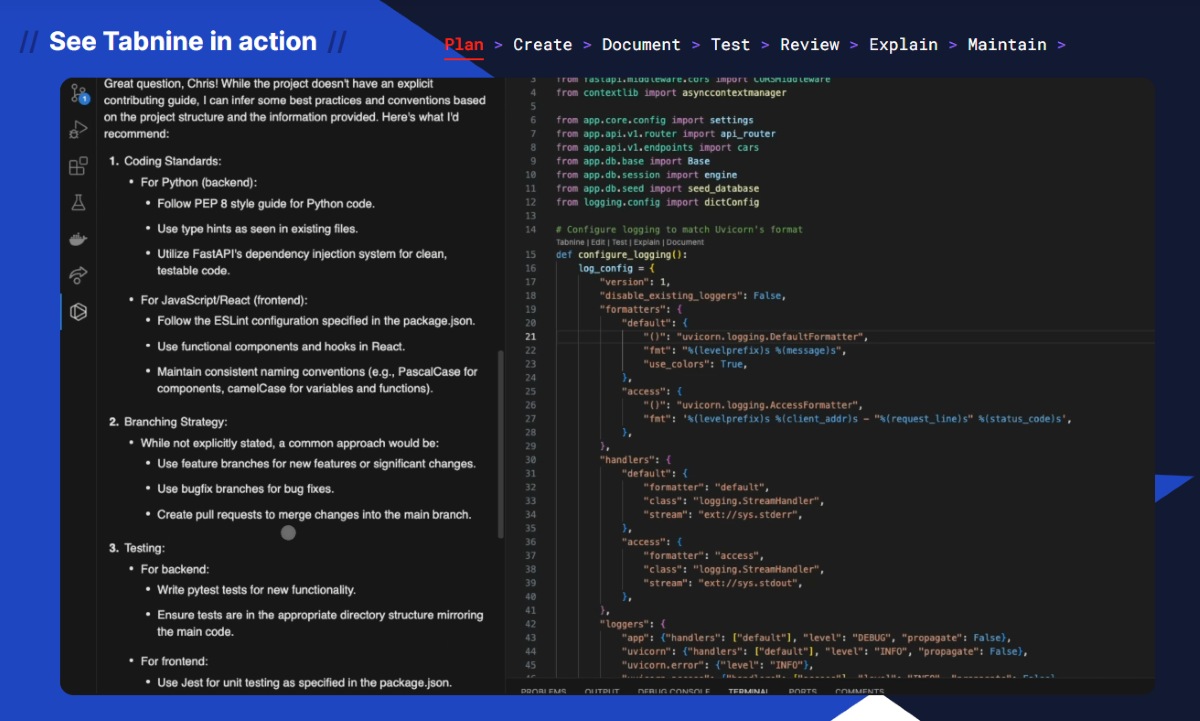Open the Extensions view icon
The width and height of the screenshot is (1200, 721).
(x=78, y=166)
